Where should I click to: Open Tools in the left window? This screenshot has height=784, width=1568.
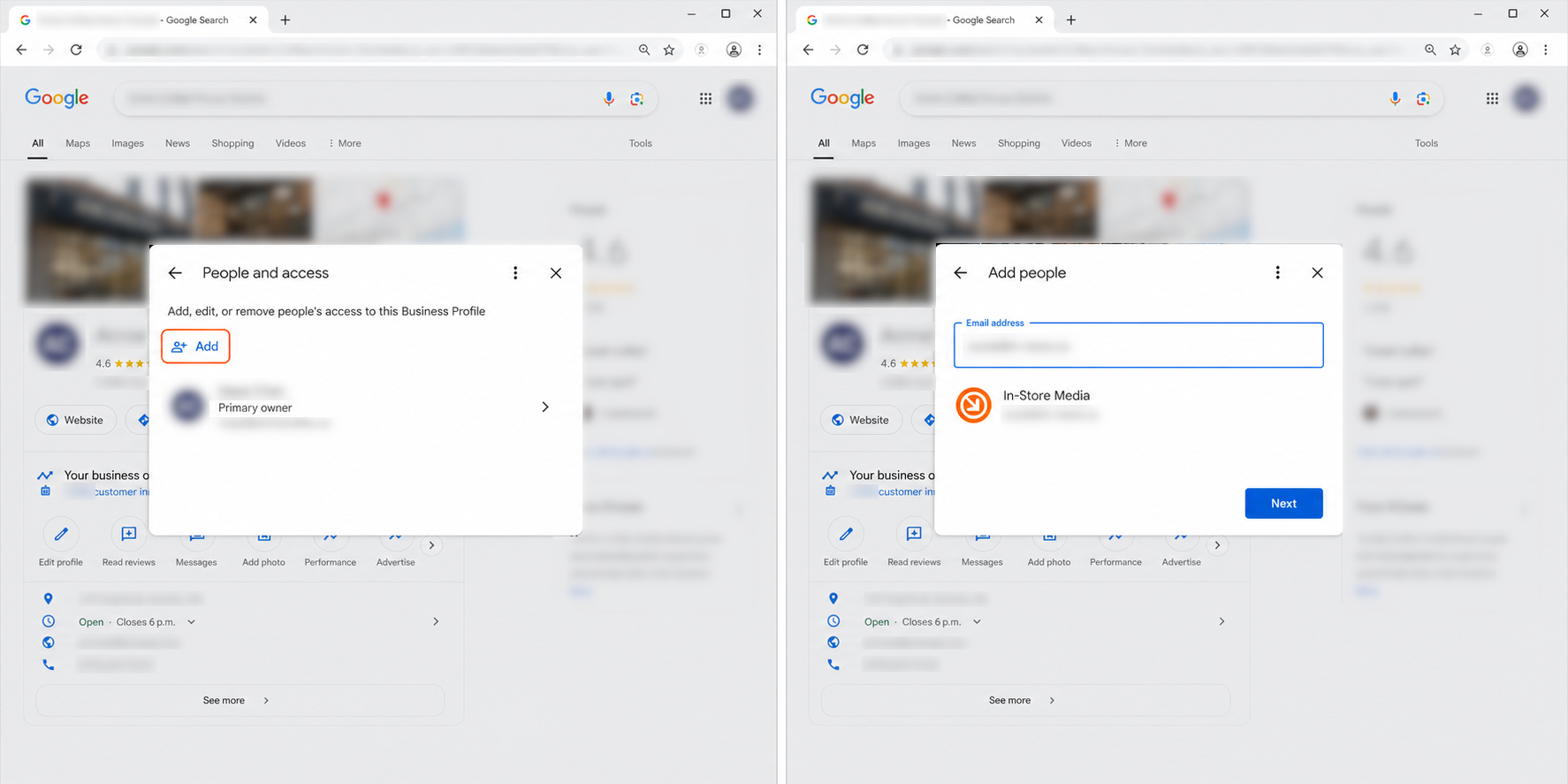640,143
